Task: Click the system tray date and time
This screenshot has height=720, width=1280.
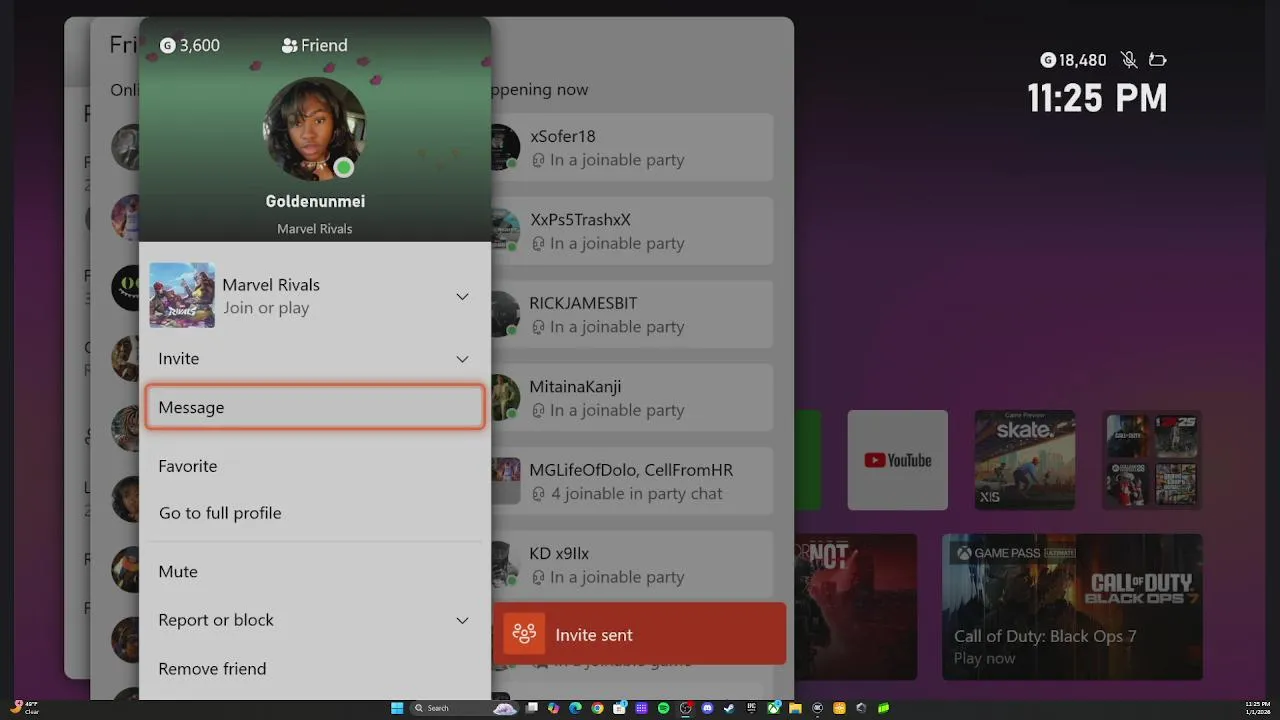Action: tap(1257, 708)
